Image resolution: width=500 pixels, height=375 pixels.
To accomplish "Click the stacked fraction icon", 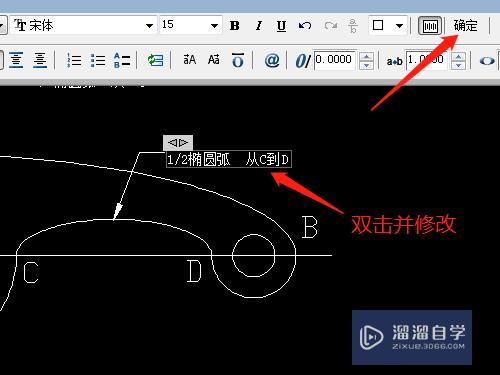I will 353,26.
